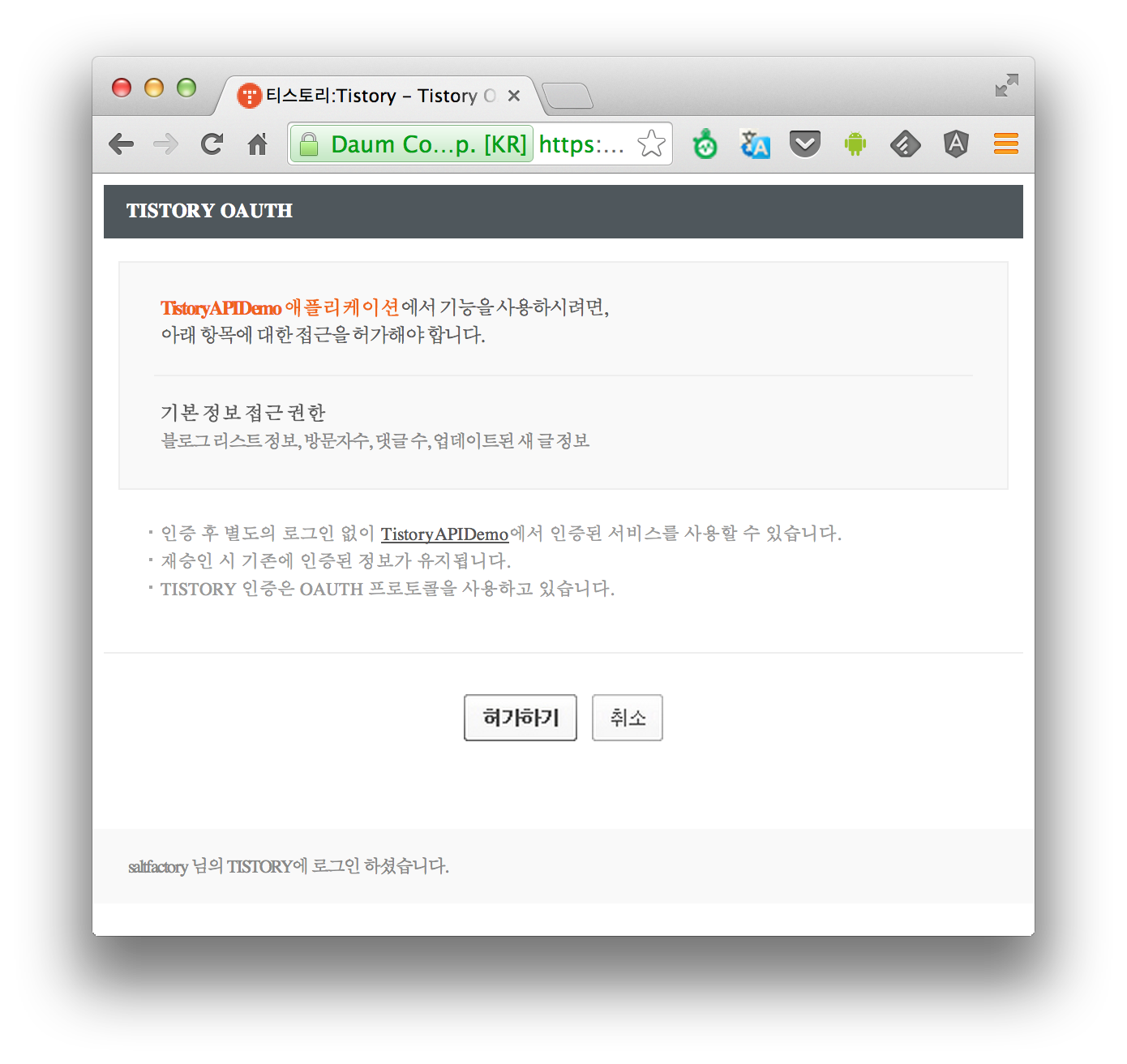The width and height of the screenshot is (1127, 1064).
Task: Click the TISTORY 인증은 OAUTH 프로토콜 note
Action: click(388, 589)
